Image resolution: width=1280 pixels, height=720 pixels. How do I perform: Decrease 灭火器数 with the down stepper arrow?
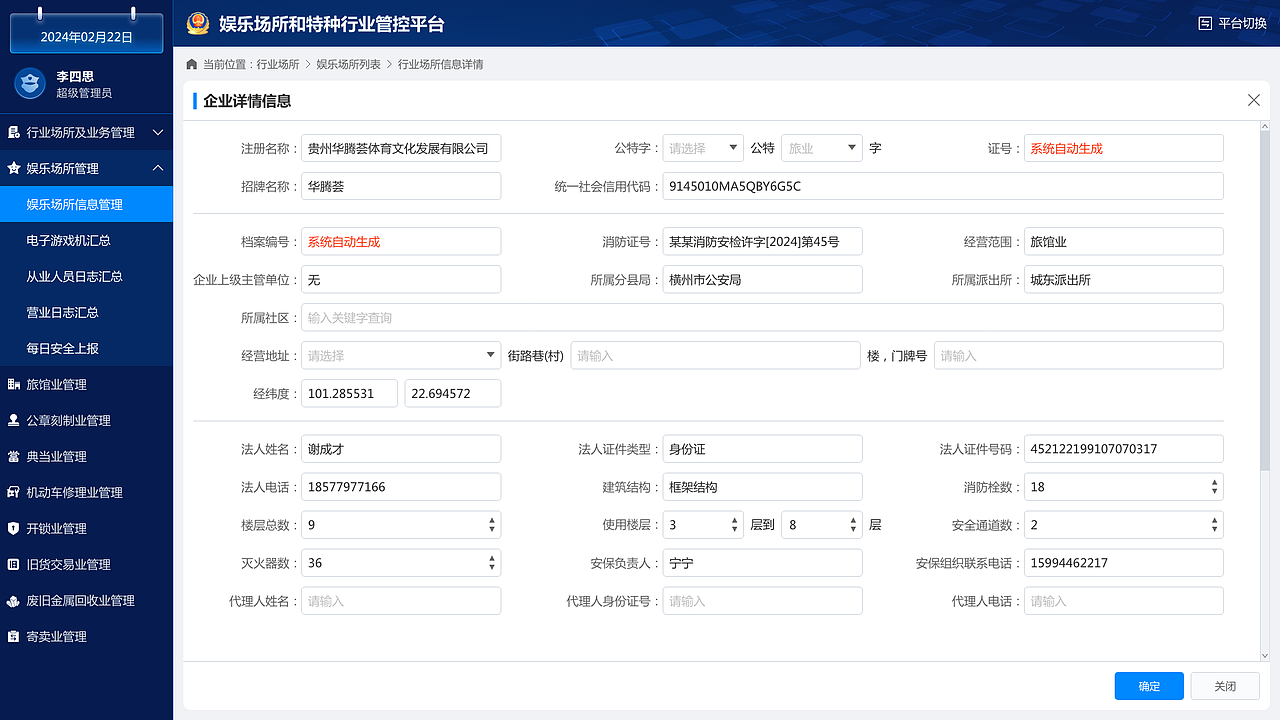[x=491, y=568]
